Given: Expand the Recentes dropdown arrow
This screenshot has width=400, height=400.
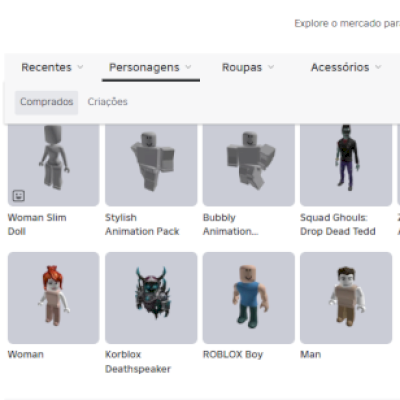Looking at the screenshot, I should [80, 67].
